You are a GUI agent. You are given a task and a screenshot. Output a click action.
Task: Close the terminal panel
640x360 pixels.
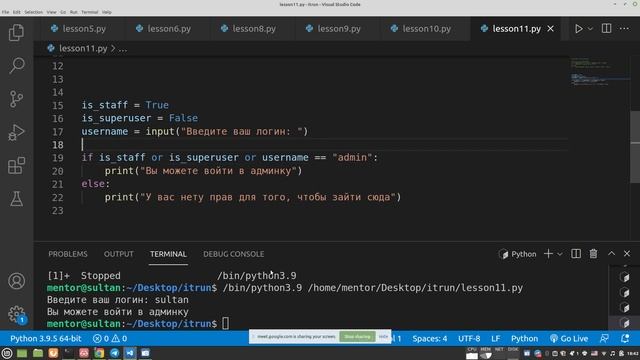(627, 254)
